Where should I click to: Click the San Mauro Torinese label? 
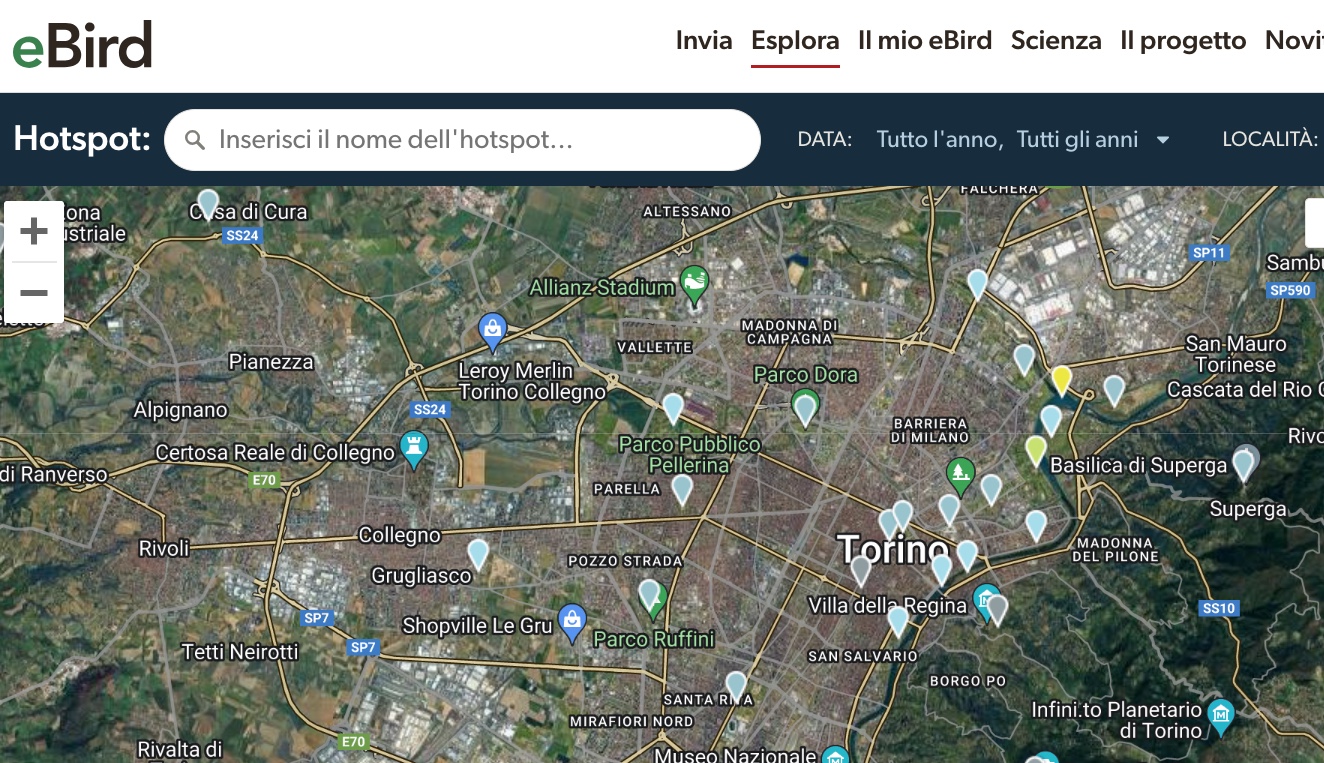click(x=1236, y=354)
